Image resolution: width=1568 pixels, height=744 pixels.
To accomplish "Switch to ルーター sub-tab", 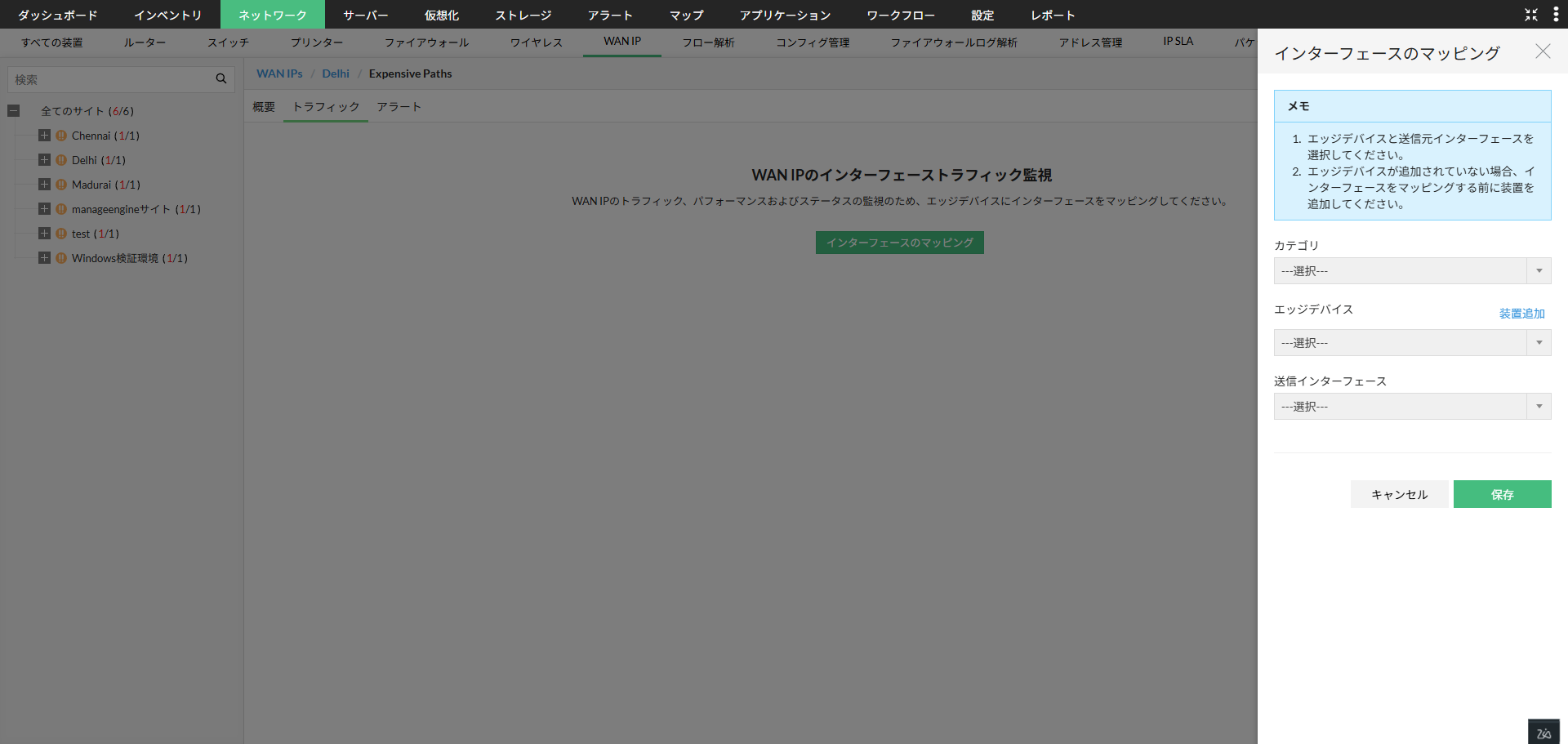I will 145,42.
